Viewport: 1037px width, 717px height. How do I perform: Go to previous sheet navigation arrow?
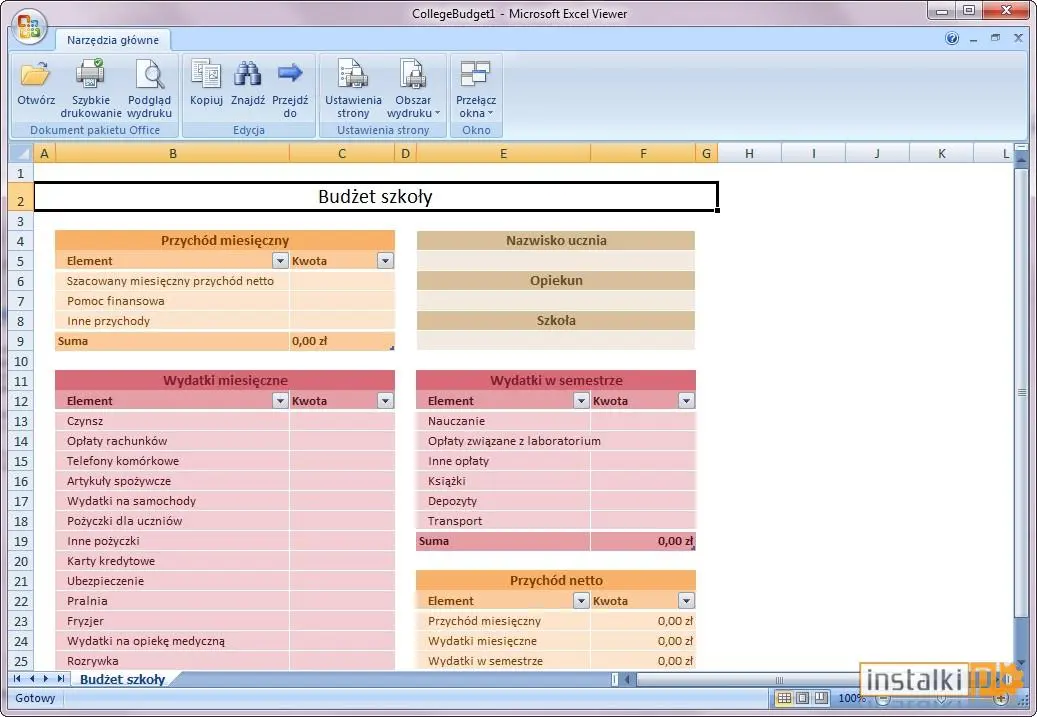(x=32, y=679)
